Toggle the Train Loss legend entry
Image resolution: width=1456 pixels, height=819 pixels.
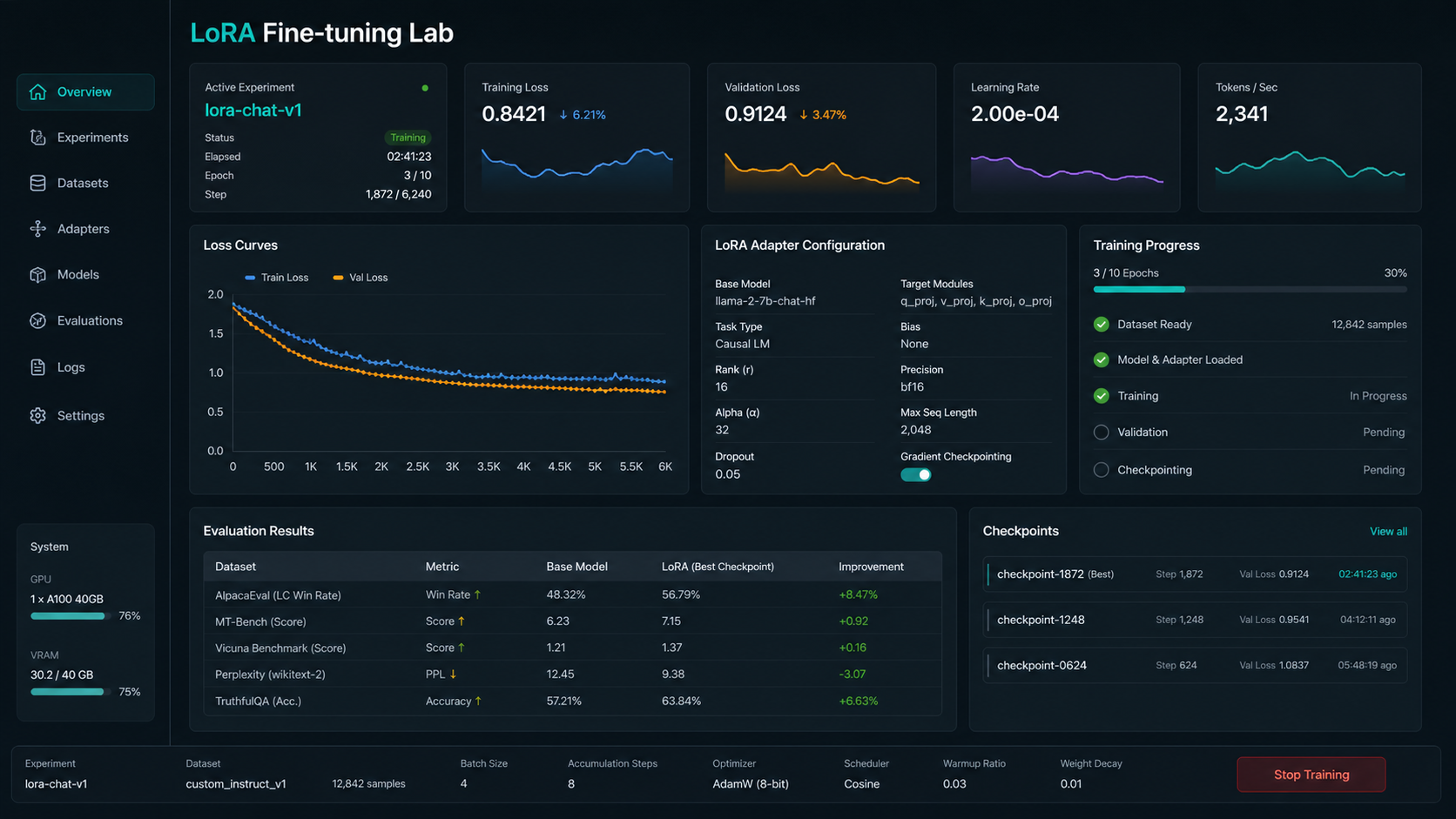tap(277, 278)
